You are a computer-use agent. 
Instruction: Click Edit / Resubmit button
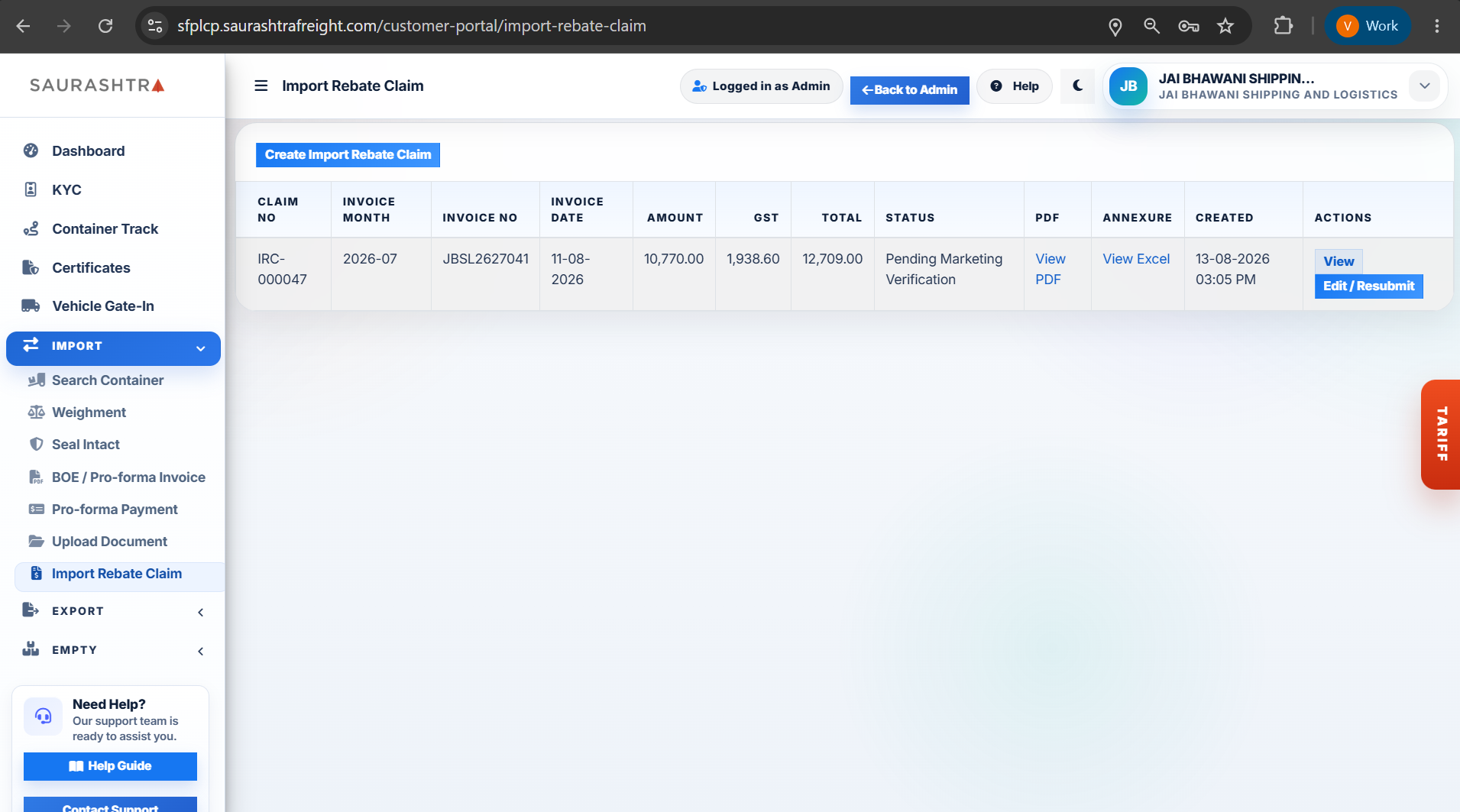1368,286
